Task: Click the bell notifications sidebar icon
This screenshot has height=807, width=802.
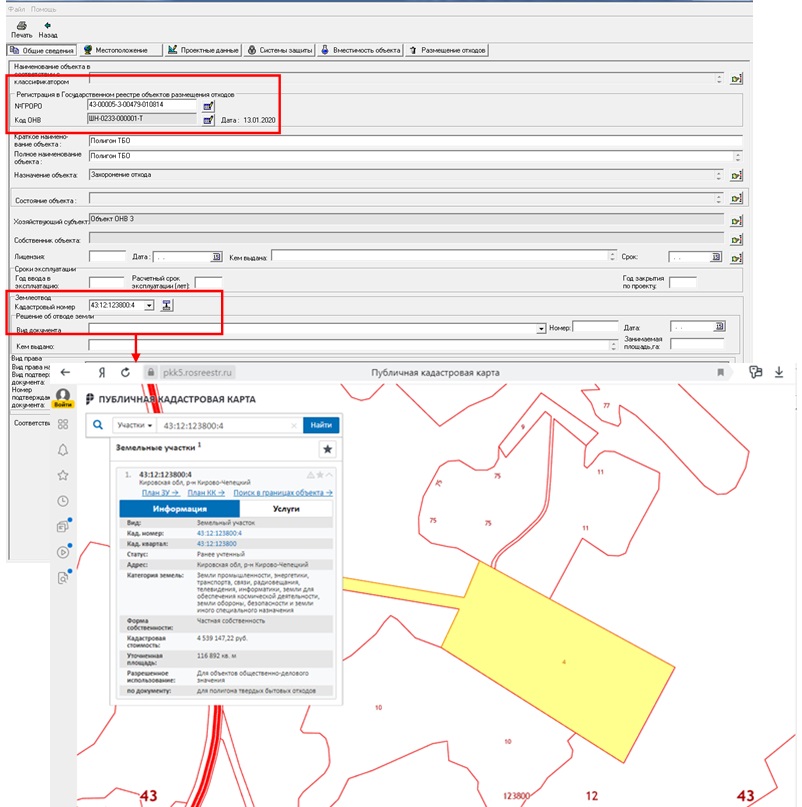Action: (x=64, y=450)
